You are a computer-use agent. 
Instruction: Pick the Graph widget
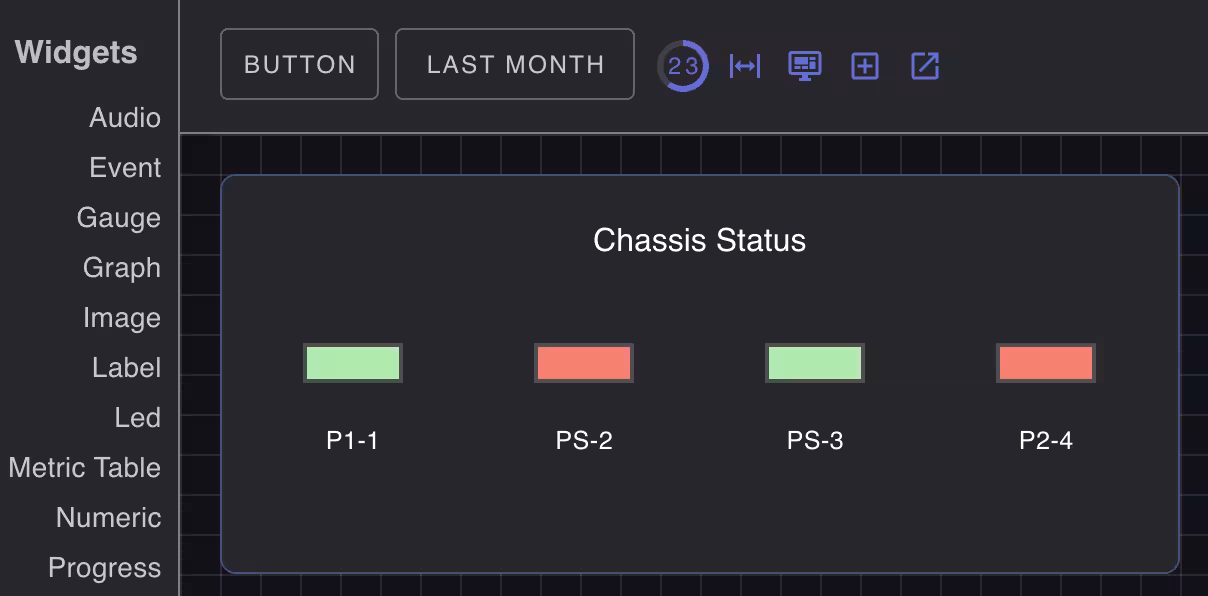pyautogui.click(x=122, y=268)
